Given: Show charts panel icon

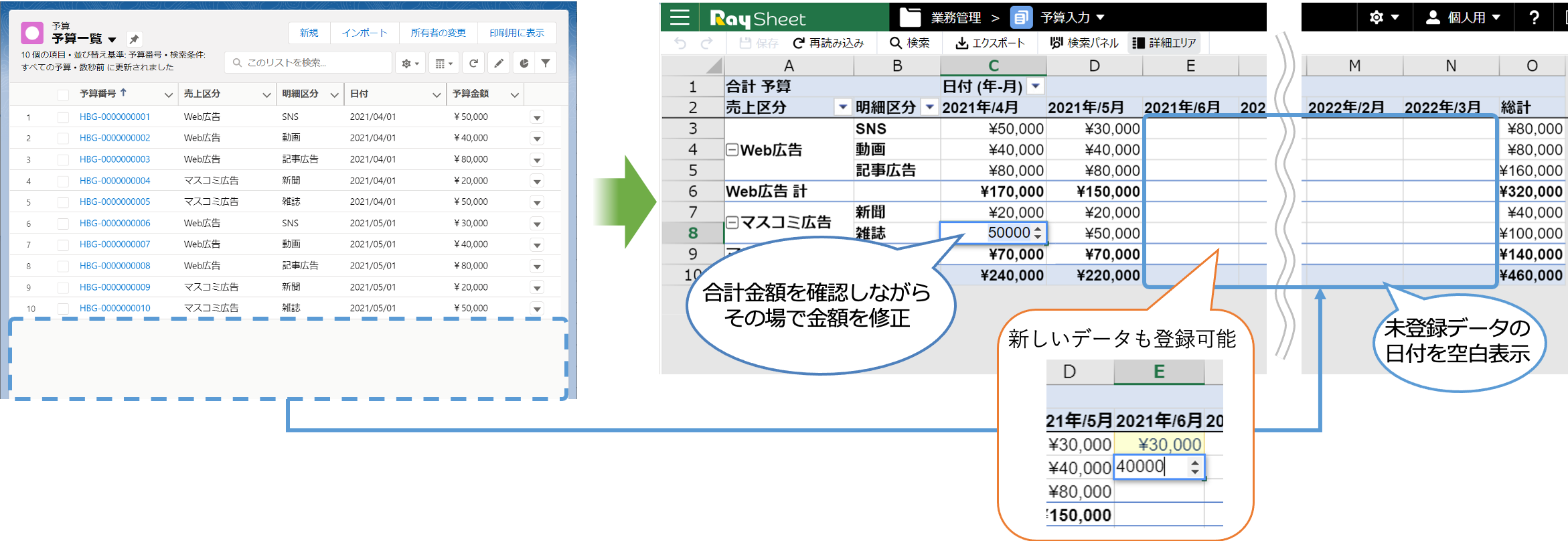Looking at the screenshot, I should point(524,63).
